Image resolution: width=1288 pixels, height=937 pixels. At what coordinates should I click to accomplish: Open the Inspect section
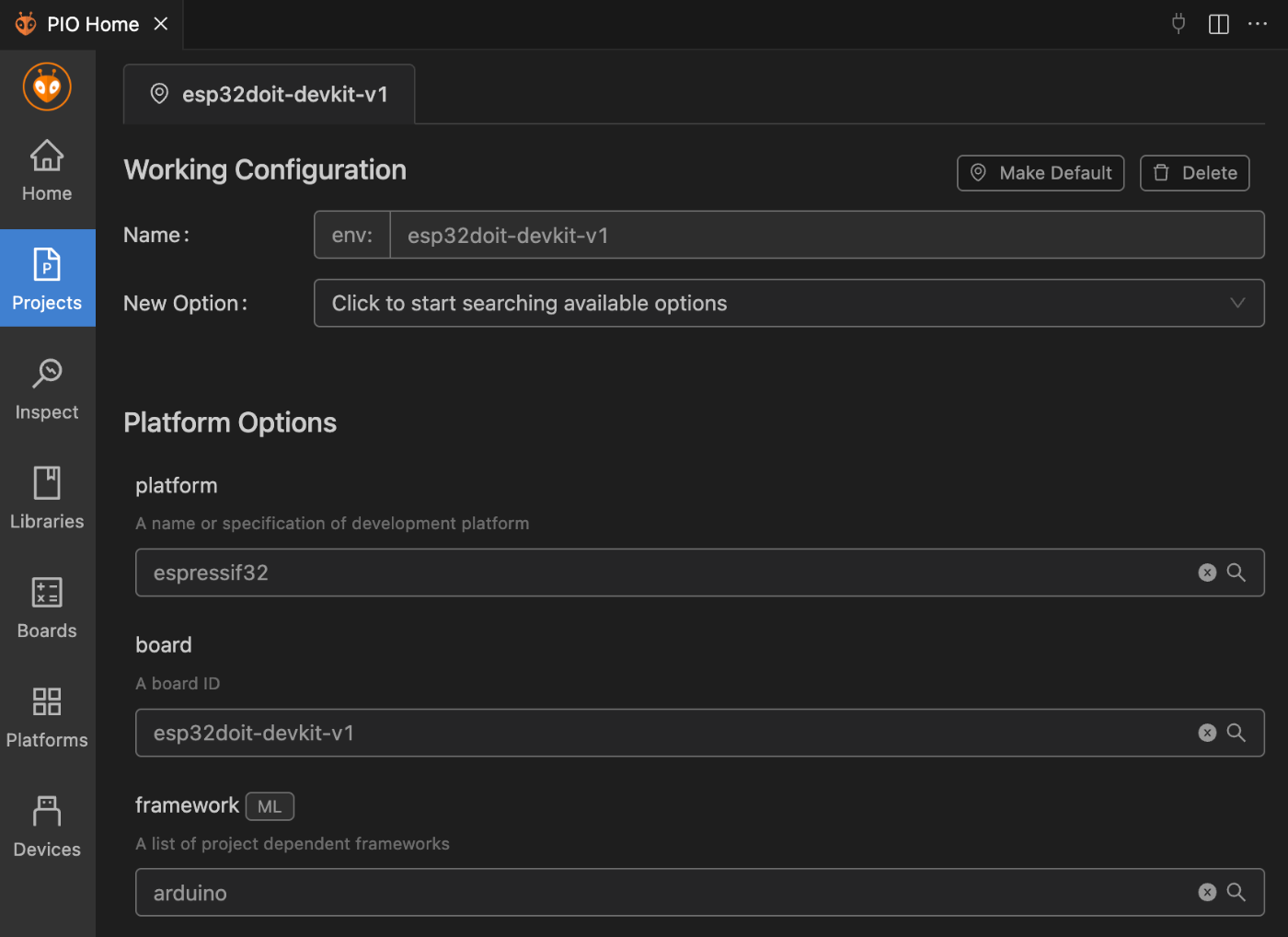[x=47, y=389]
